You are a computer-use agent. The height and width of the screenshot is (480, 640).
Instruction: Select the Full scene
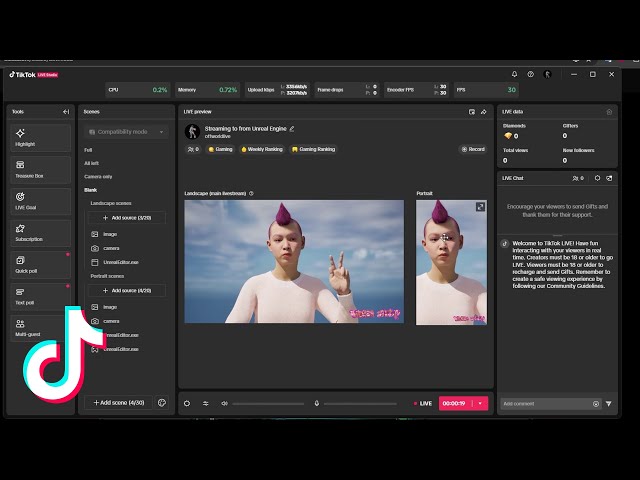pos(88,150)
